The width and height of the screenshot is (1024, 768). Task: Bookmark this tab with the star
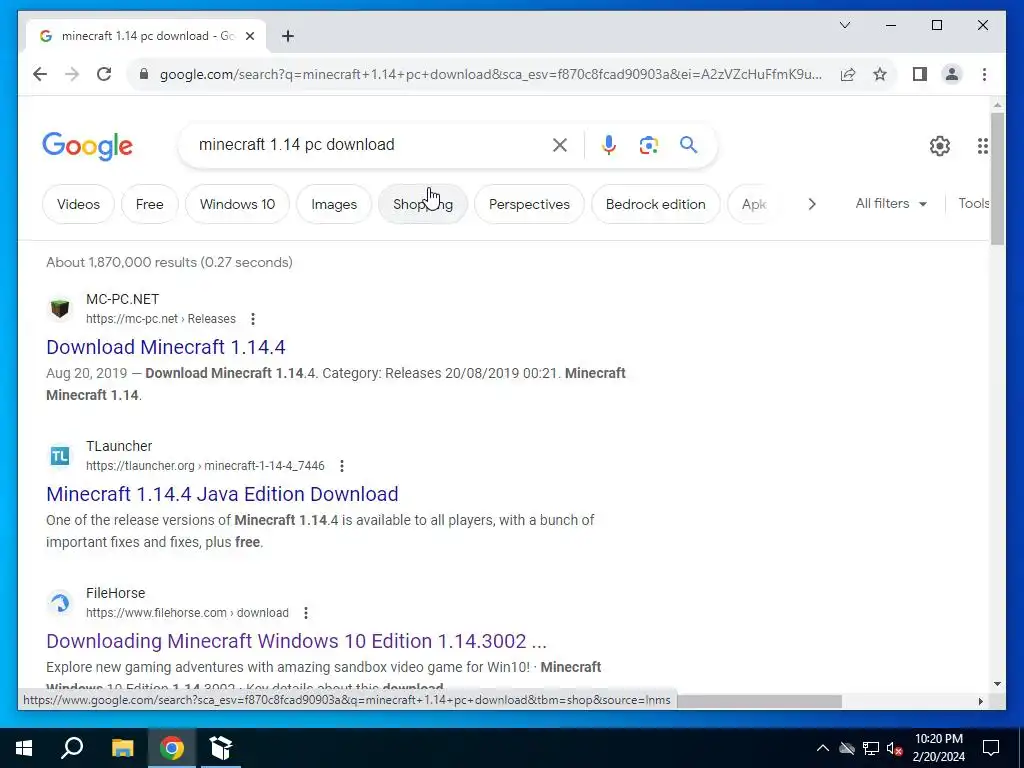[x=880, y=74]
